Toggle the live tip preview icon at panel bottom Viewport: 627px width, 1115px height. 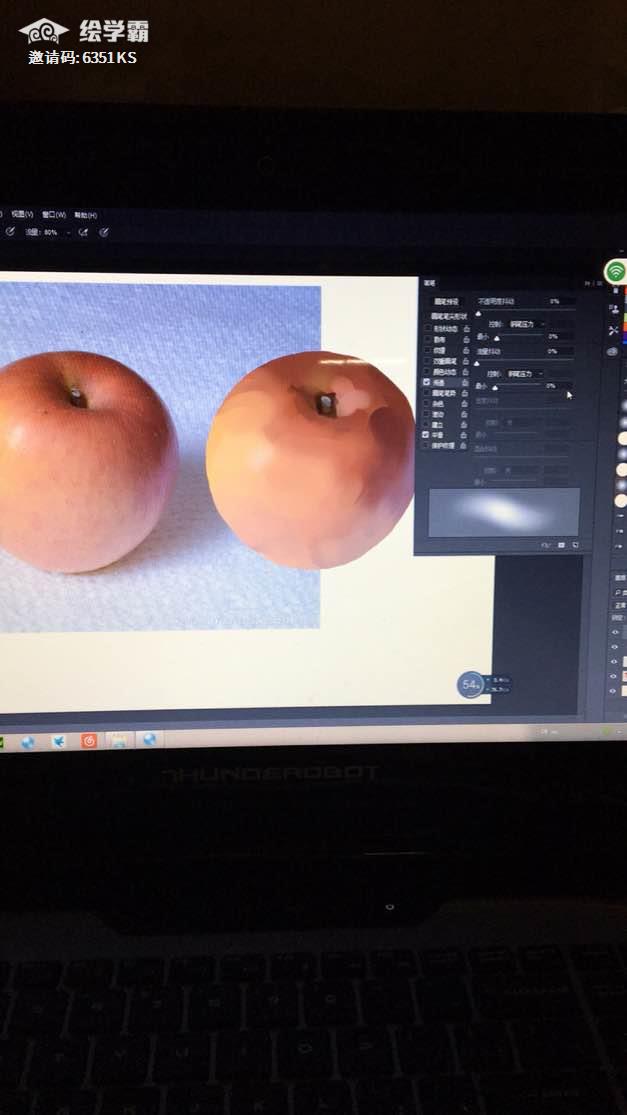tap(546, 545)
